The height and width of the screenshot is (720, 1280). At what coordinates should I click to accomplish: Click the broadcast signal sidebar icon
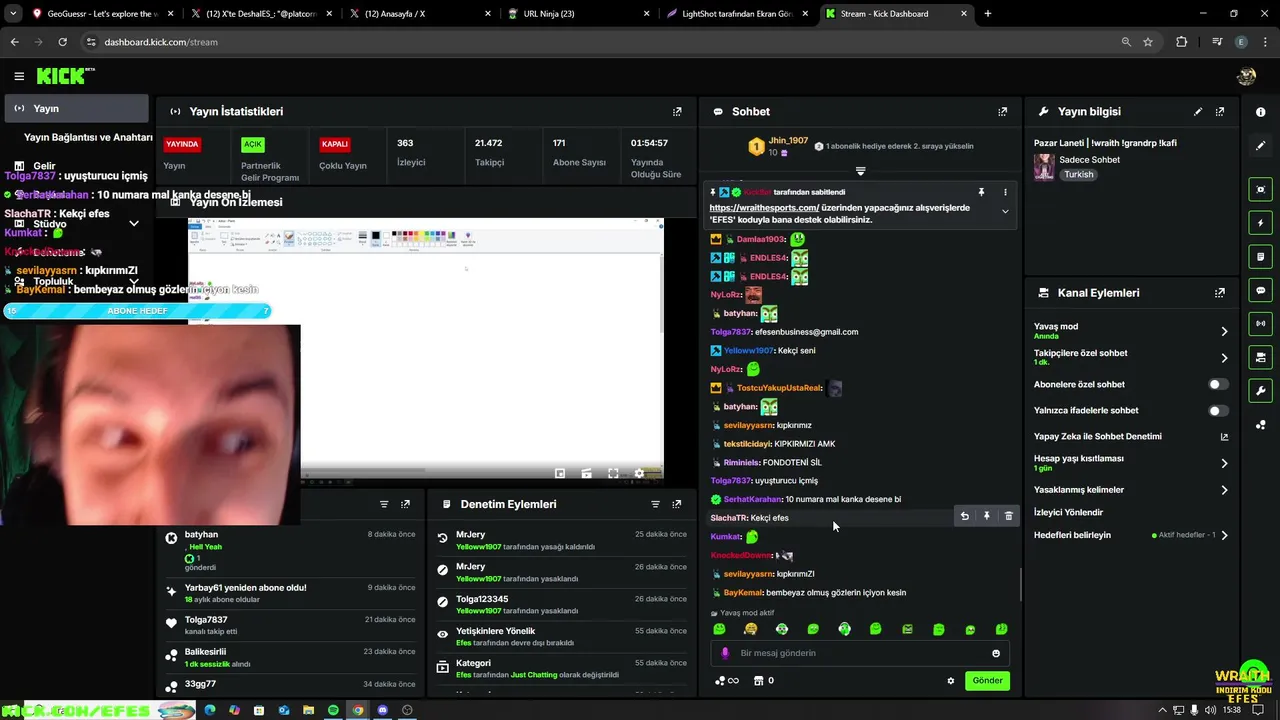click(1260, 324)
